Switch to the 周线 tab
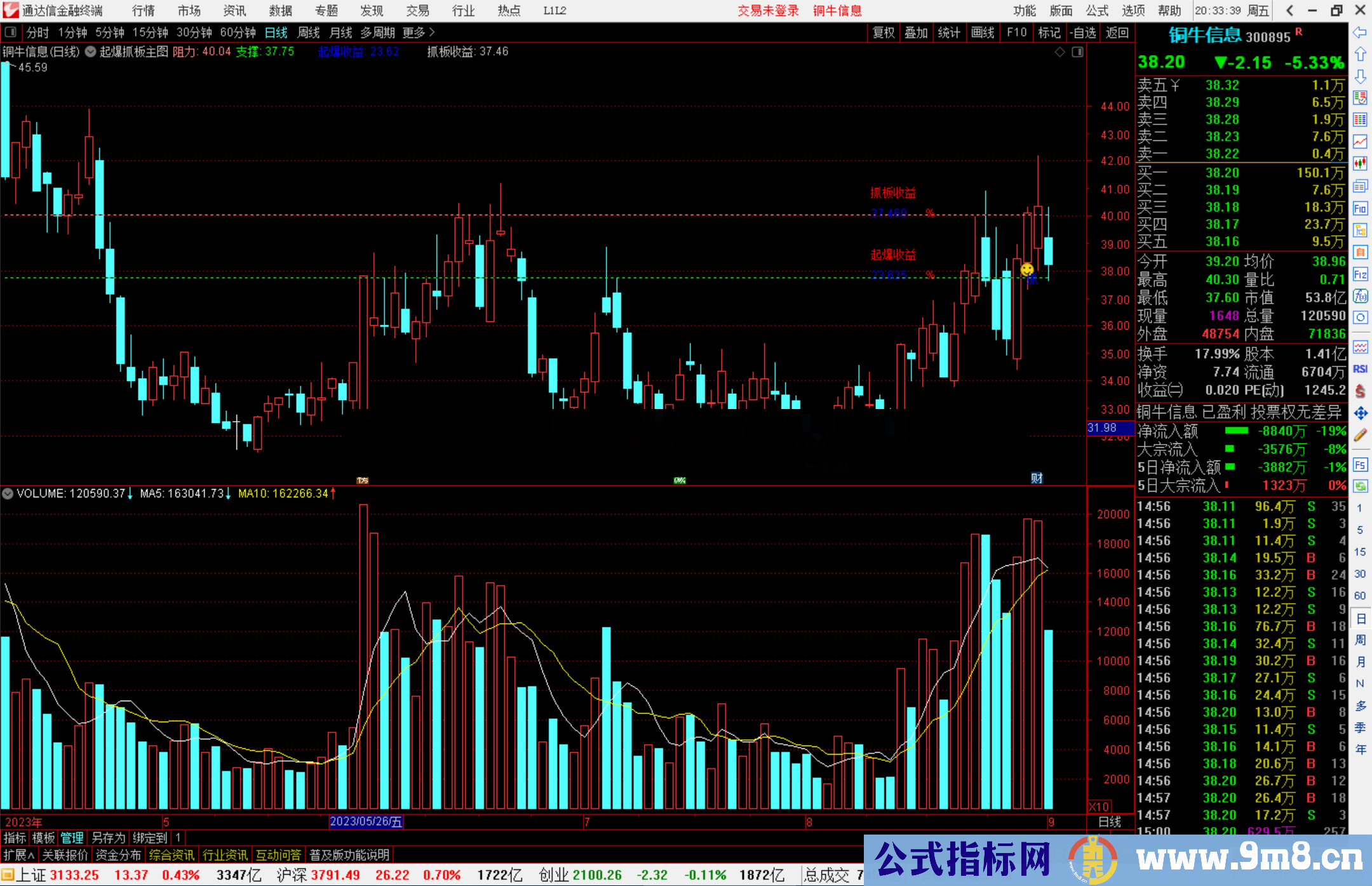This screenshot has width=1372, height=886. [x=309, y=32]
